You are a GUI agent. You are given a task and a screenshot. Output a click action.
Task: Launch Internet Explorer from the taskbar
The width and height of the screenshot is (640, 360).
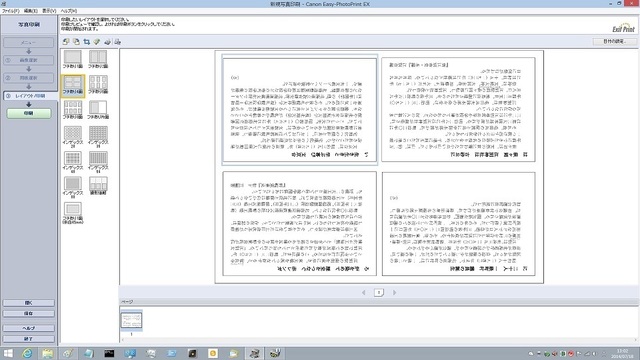[x=27, y=353]
